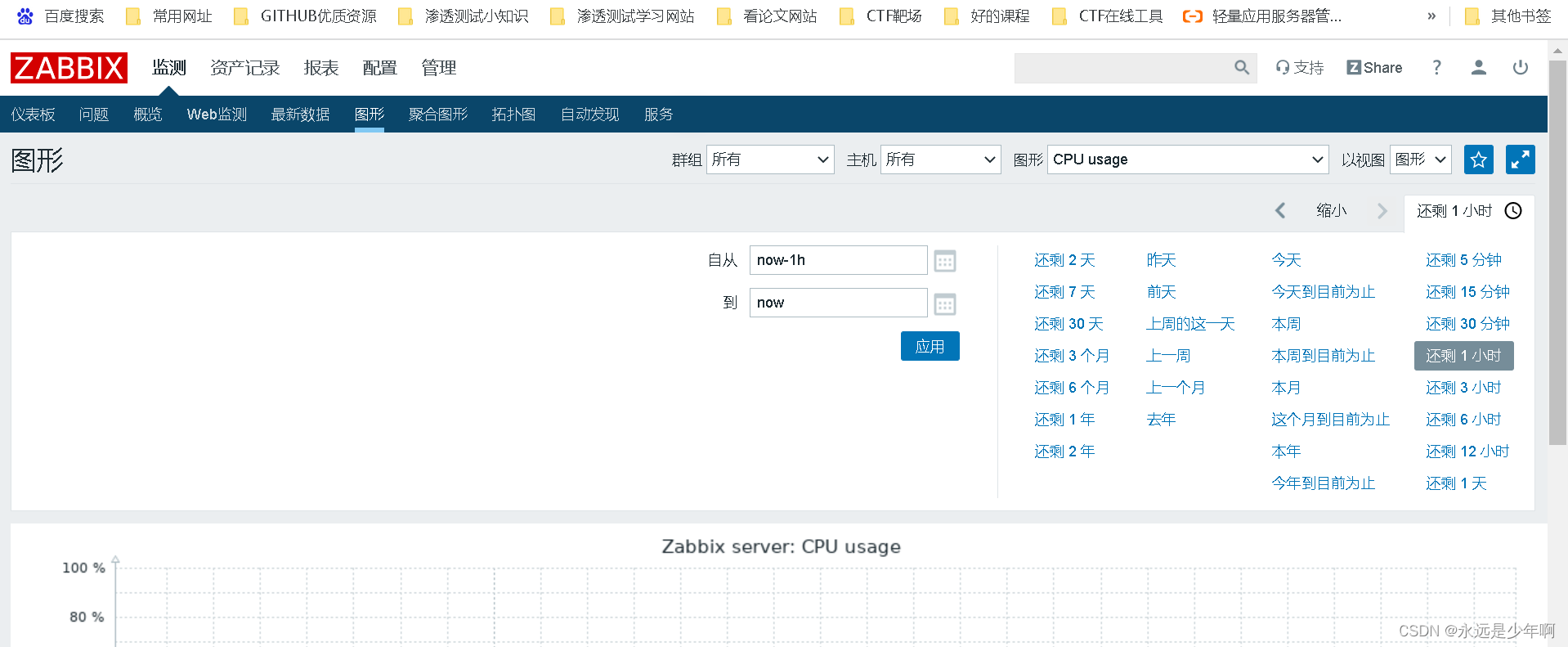Image resolution: width=1568 pixels, height=647 pixels.
Task: Click the 应用 apply button
Action: pos(930,346)
